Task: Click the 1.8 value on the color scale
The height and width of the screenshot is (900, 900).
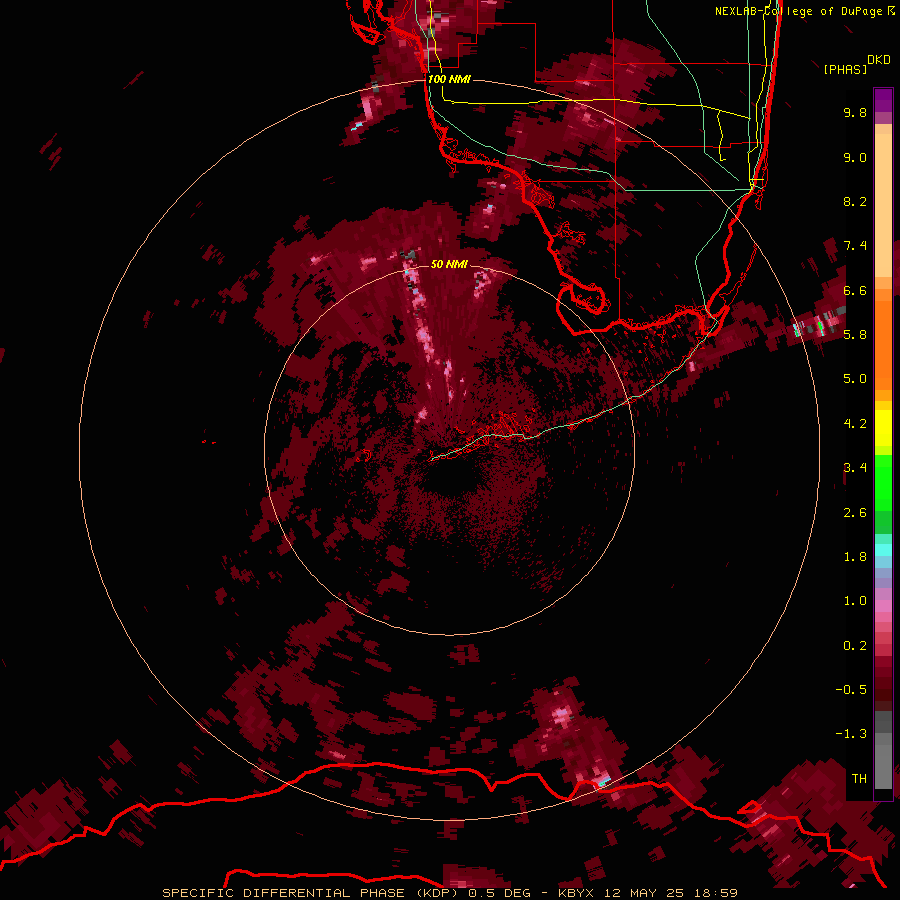Action: click(x=855, y=557)
